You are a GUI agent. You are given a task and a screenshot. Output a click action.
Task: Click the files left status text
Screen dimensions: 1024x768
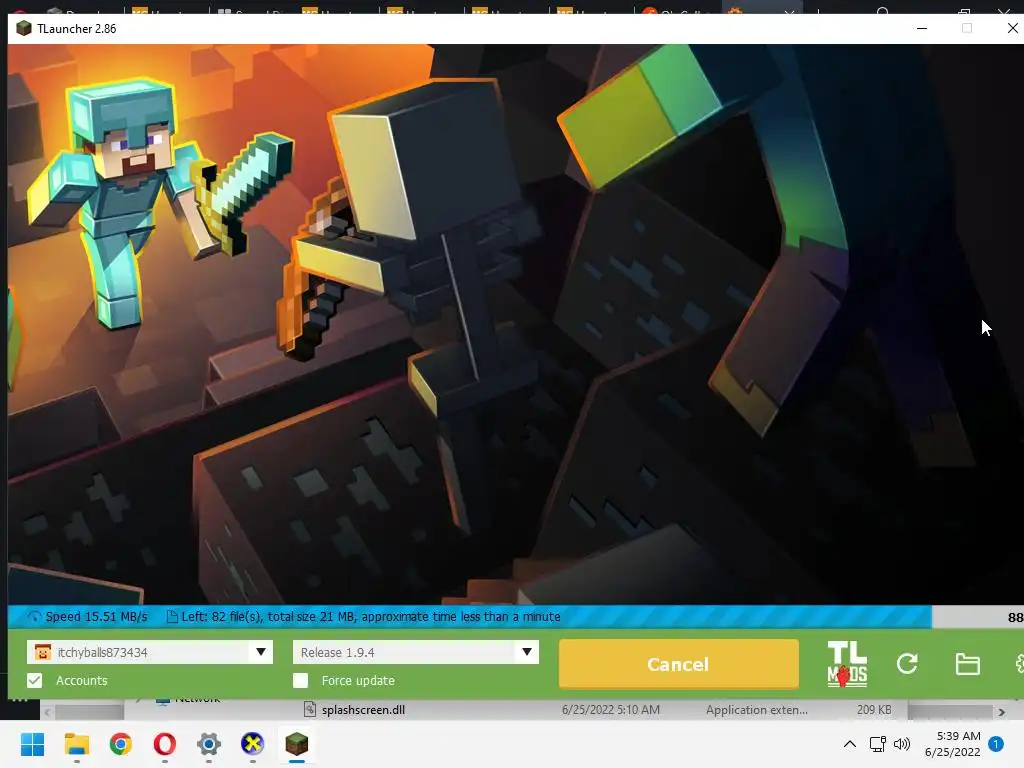coord(370,616)
